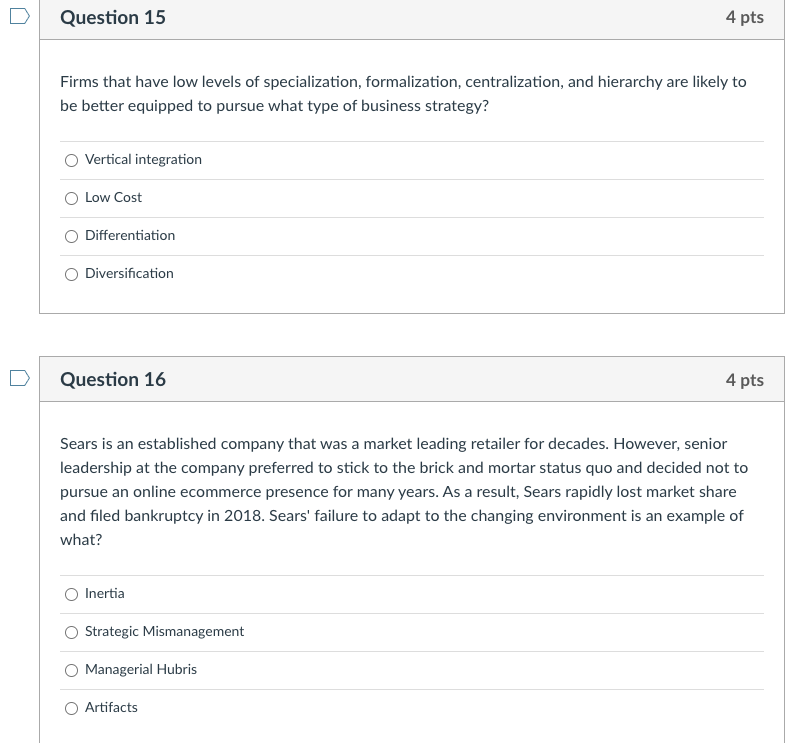The width and height of the screenshot is (804, 743).
Task: Select the Strategic Mismanagement radio button
Action: point(71,632)
